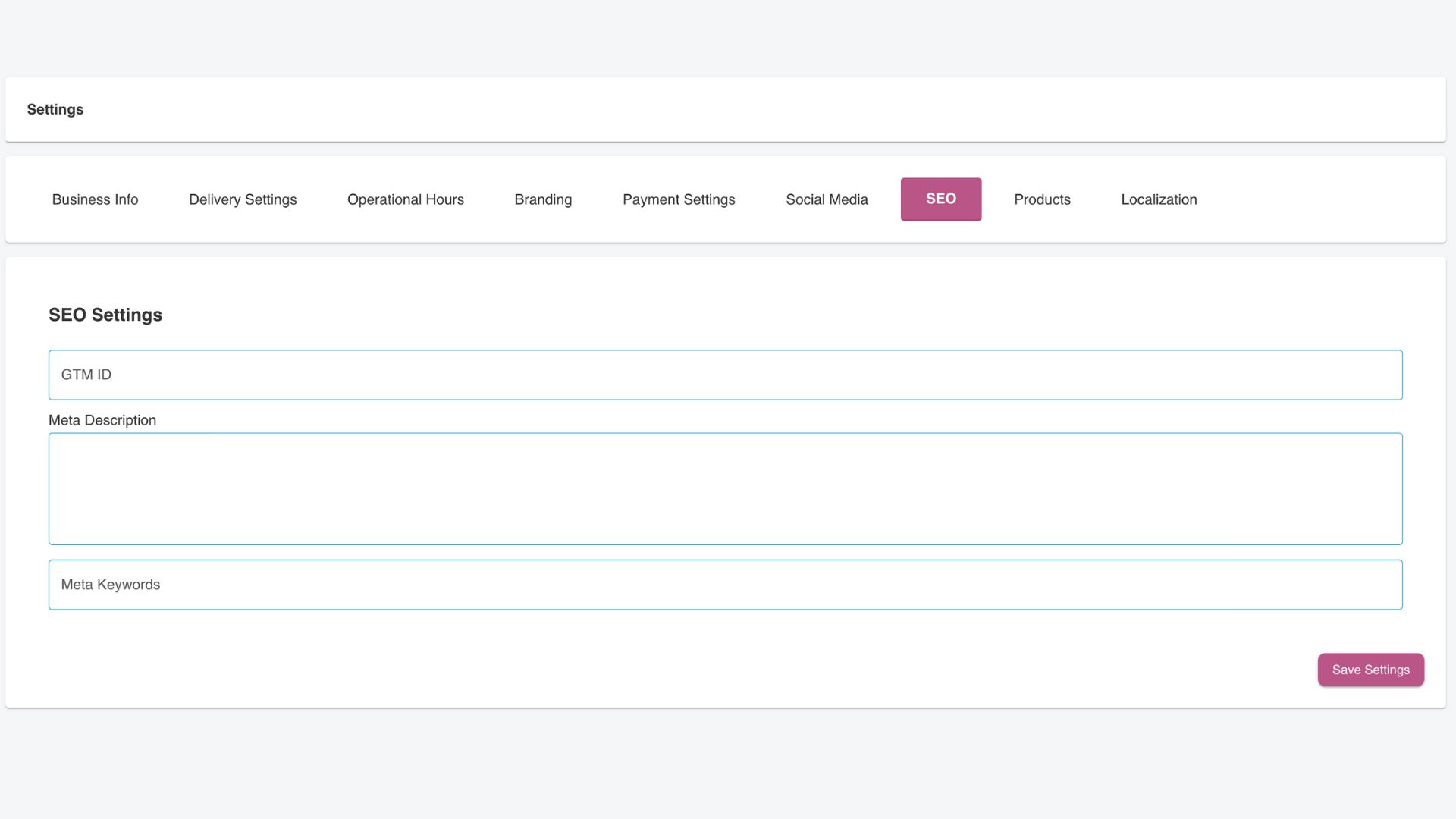Click the GTM ID placeholder text
The image size is (1456, 819).
[86, 375]
